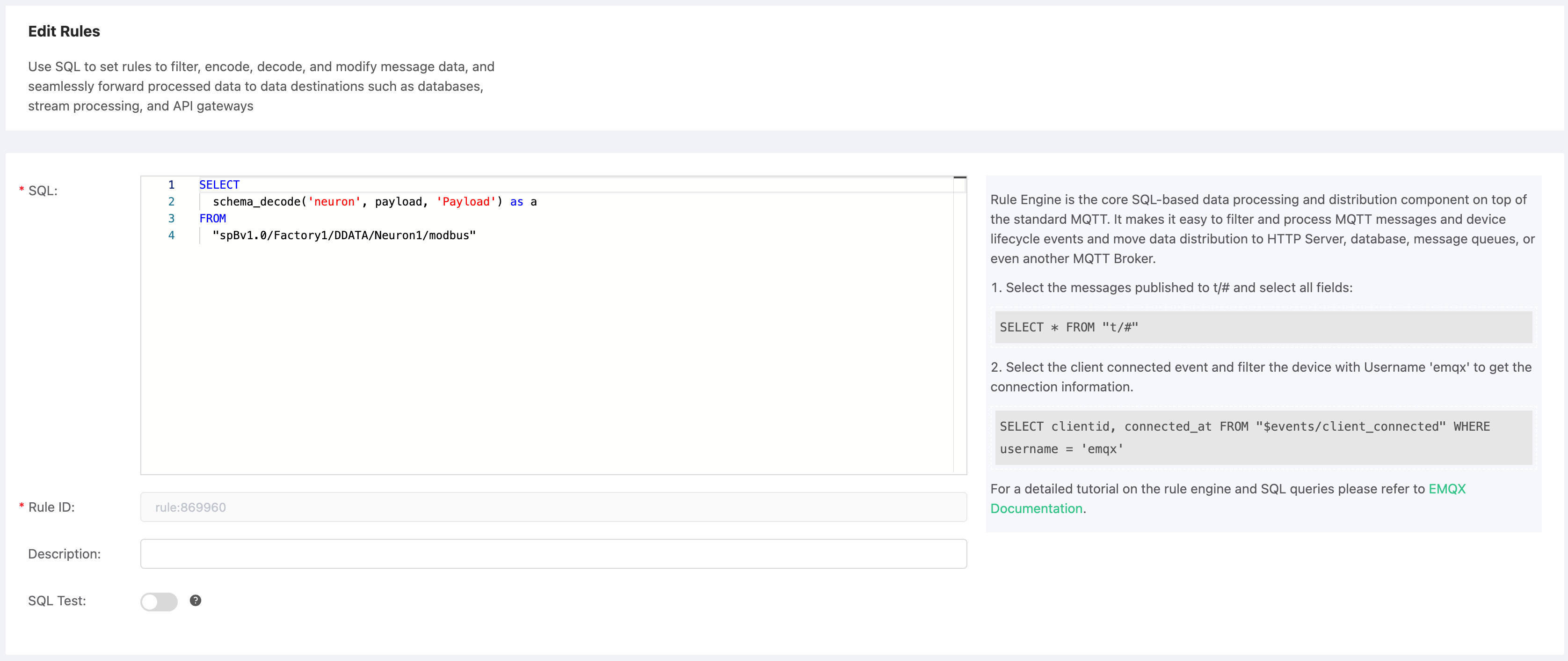The width and height of the screenshot is (1568, 661).
Task: Click line number 1 in editor gutter
Action: (171, 184)
